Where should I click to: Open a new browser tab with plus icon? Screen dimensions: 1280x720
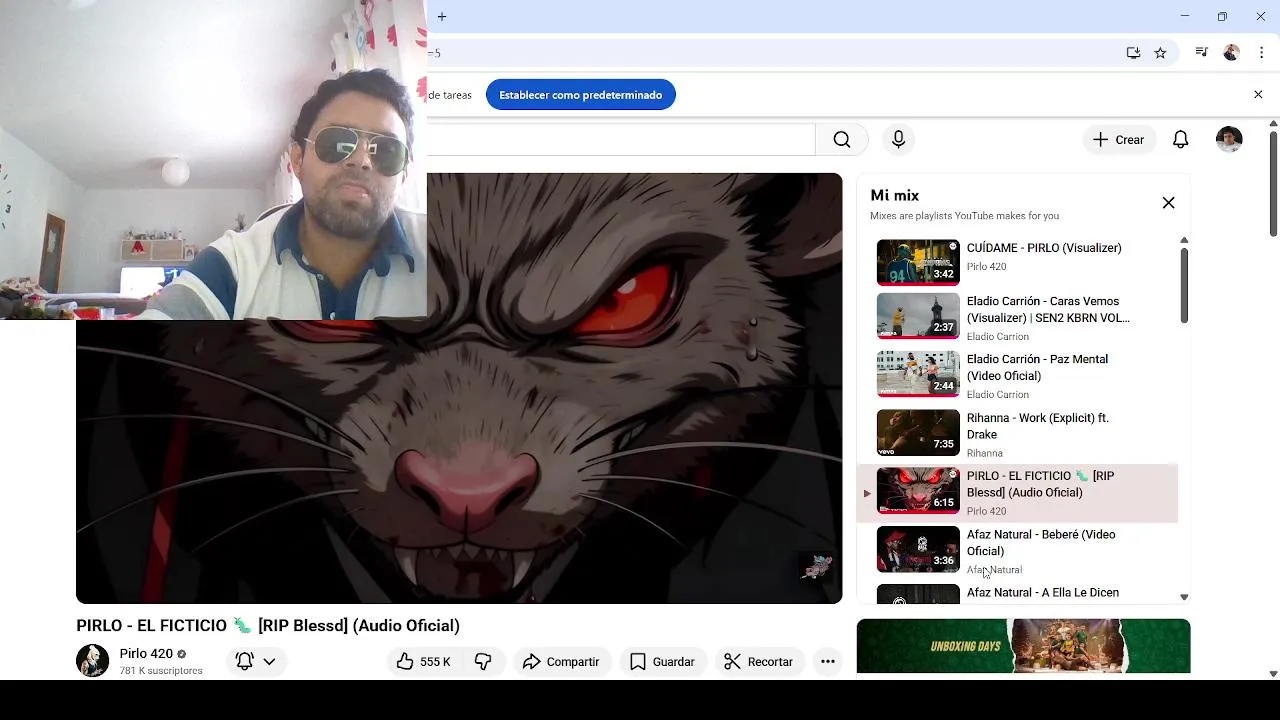tap(442, 16)
